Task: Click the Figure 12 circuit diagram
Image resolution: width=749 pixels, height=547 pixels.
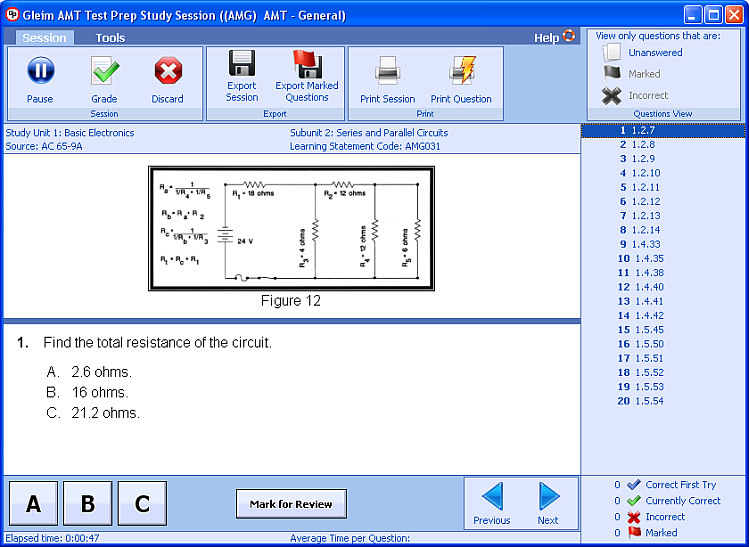Action: click(291, 229)
